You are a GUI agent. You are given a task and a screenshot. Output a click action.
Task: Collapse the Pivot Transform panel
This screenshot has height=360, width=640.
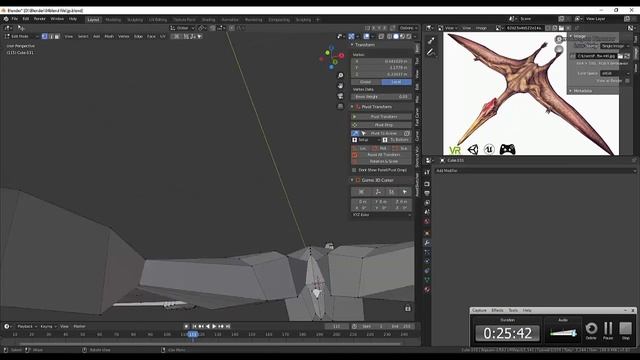pos(352,107)
